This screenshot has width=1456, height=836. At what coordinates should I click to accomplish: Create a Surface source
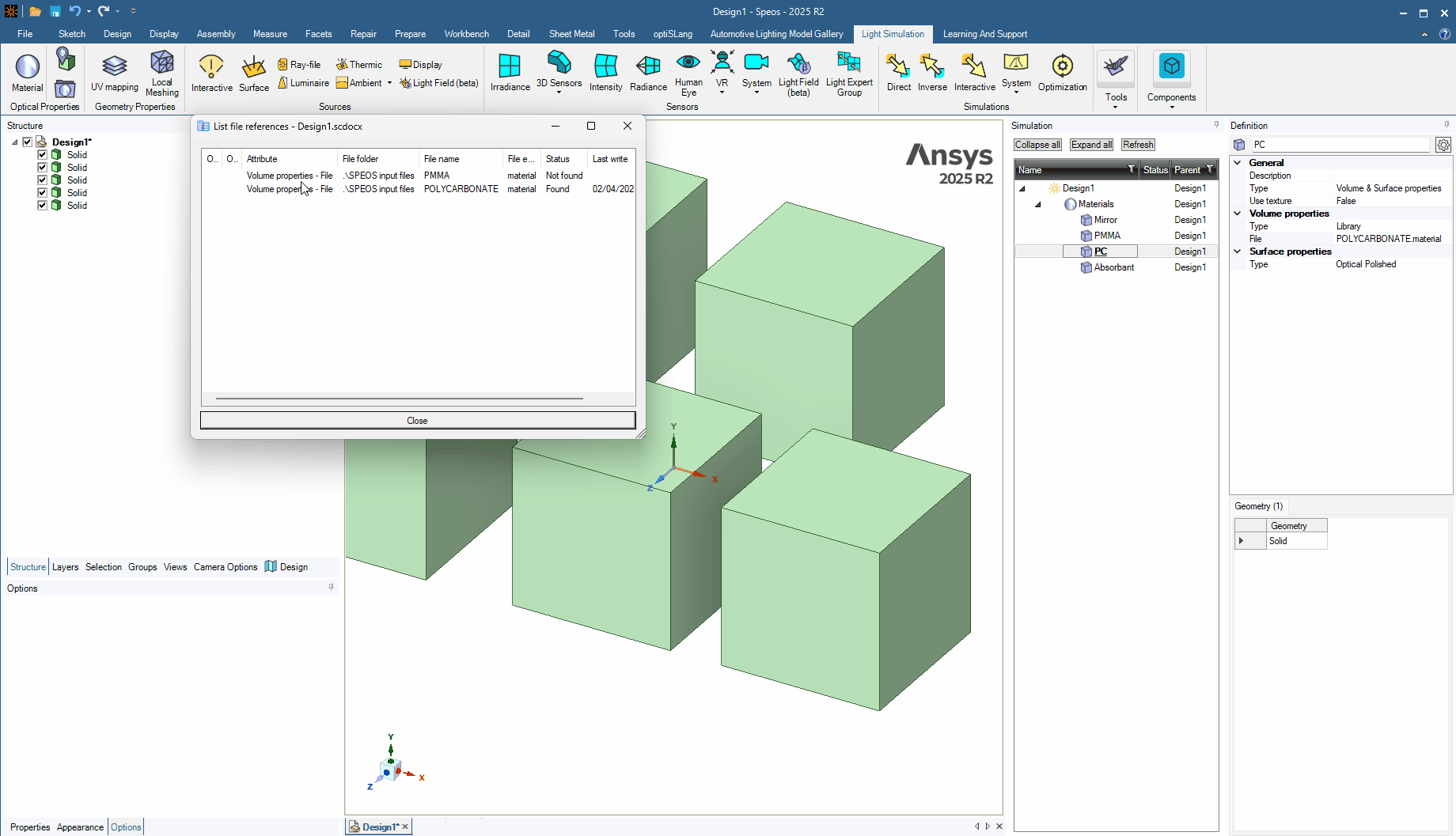[254, 73]
